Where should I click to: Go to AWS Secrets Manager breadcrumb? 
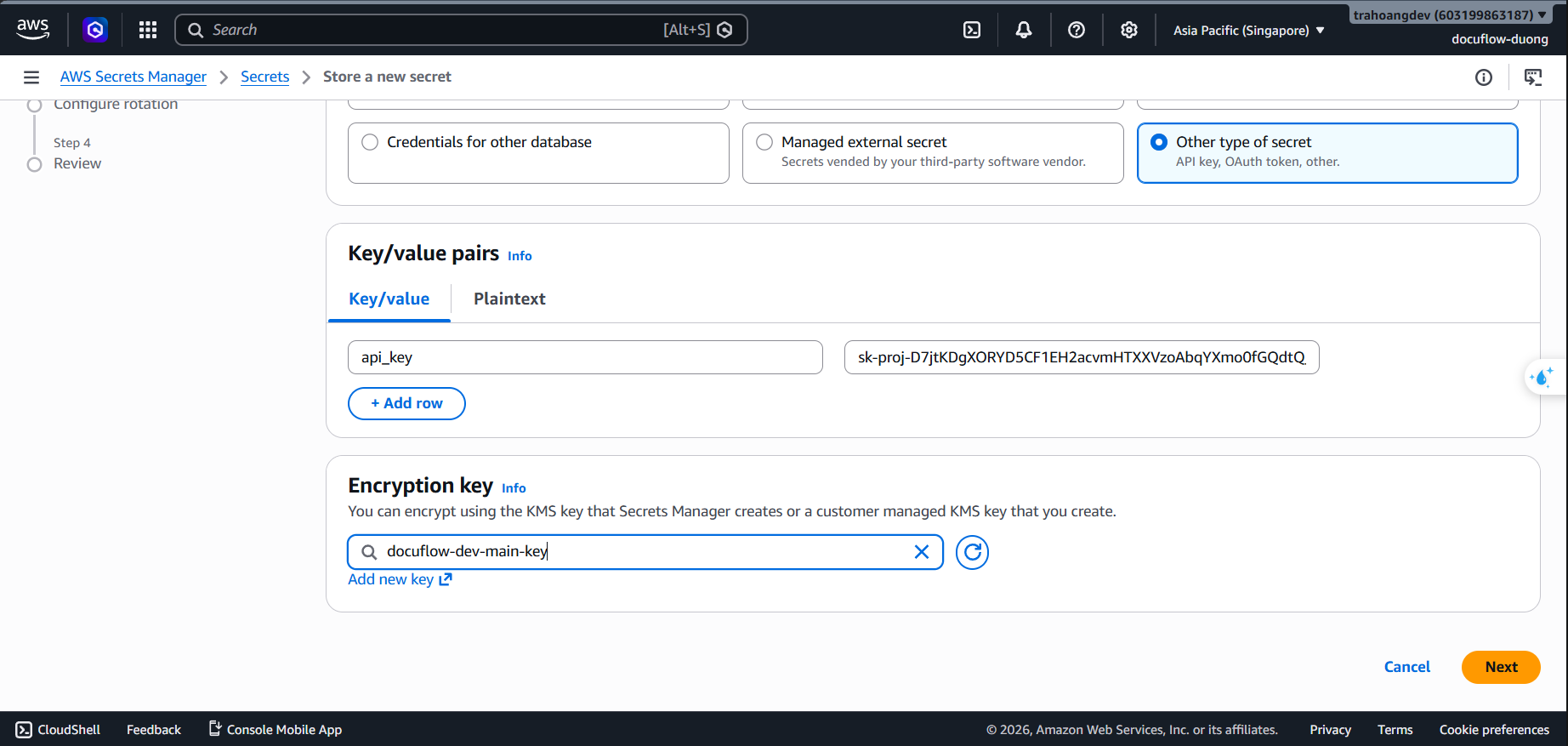tap(134, 77)
